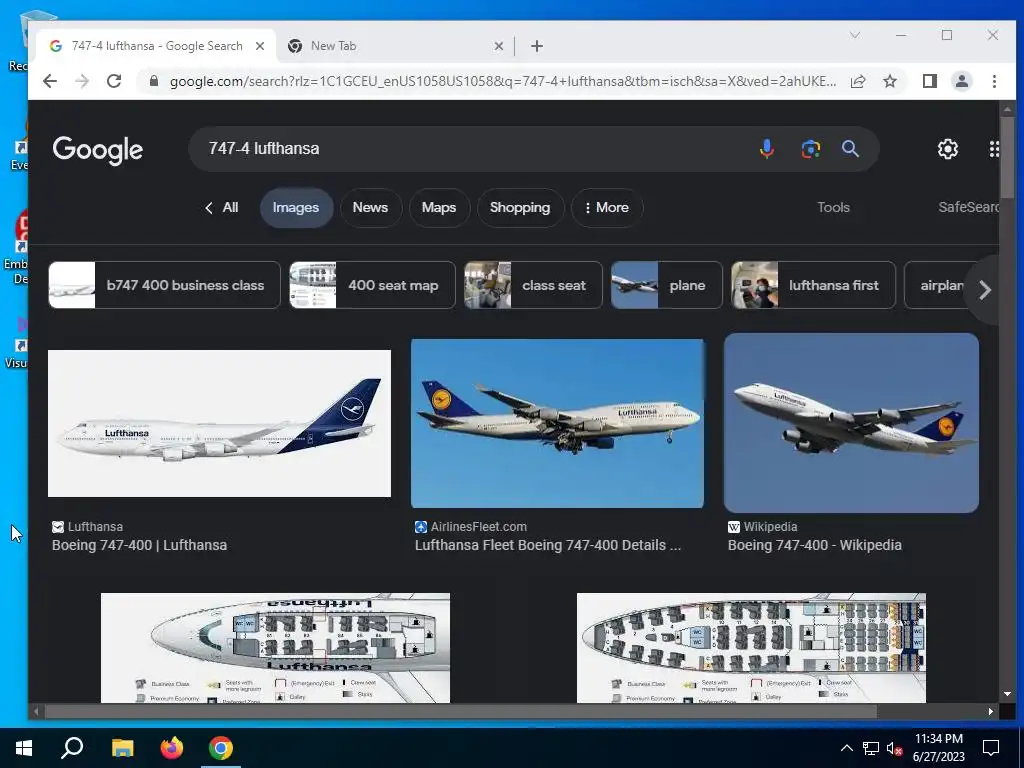The image size is (1024, 768).
Task: Open the SafeSearch setting
Action: [x=968, y=208]
